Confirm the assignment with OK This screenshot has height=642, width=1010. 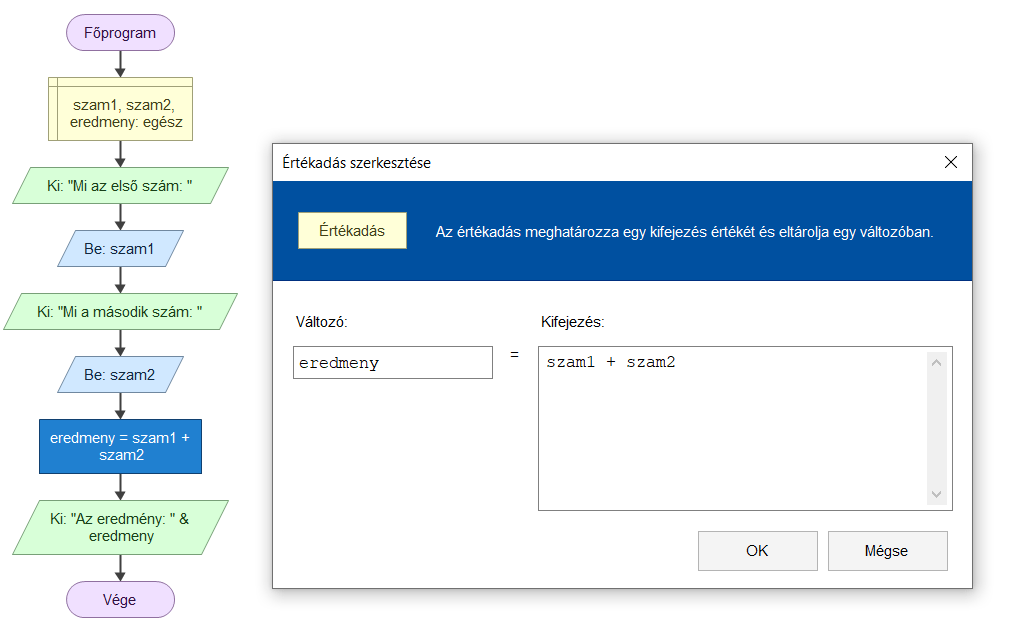(758, 551)
